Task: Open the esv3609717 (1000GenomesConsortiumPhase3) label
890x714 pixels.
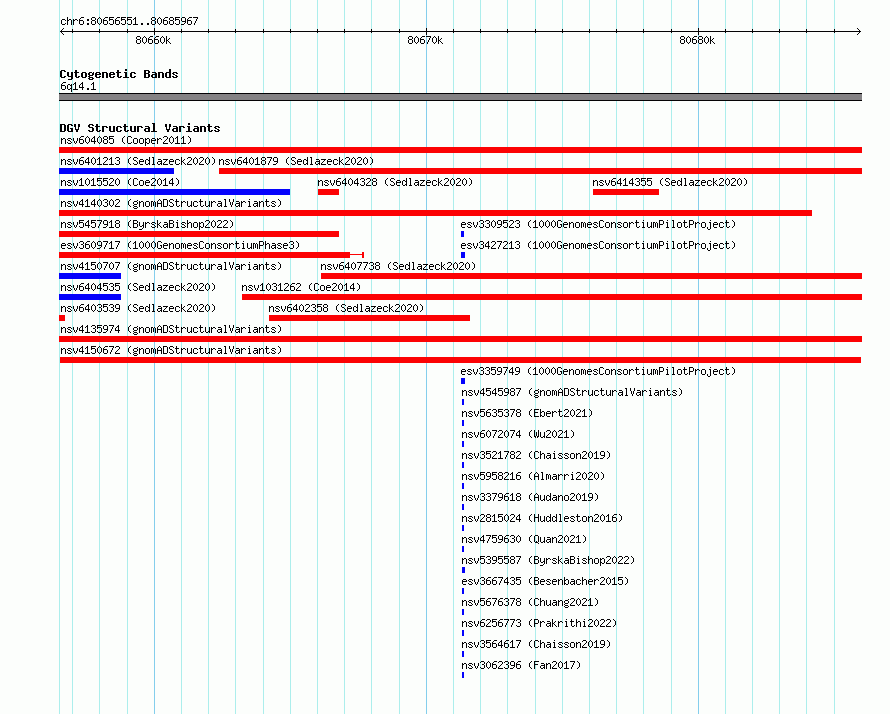Action: point(180,245)
